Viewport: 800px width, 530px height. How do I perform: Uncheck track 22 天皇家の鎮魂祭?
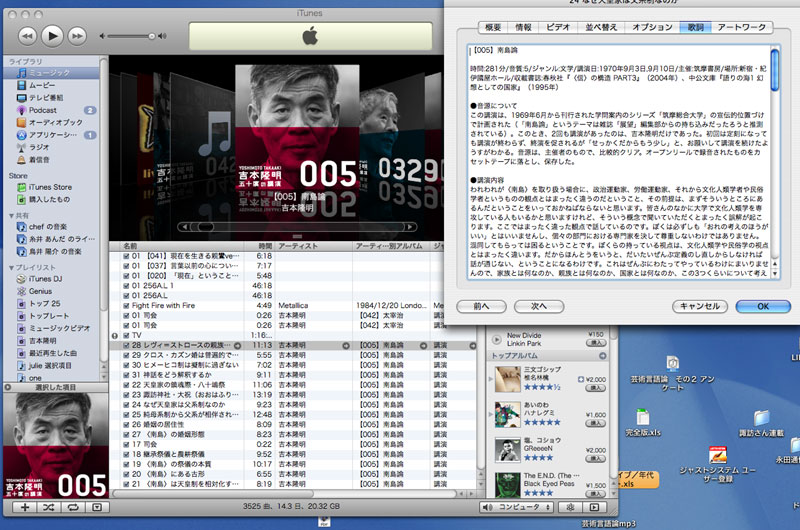click(126, 385)
